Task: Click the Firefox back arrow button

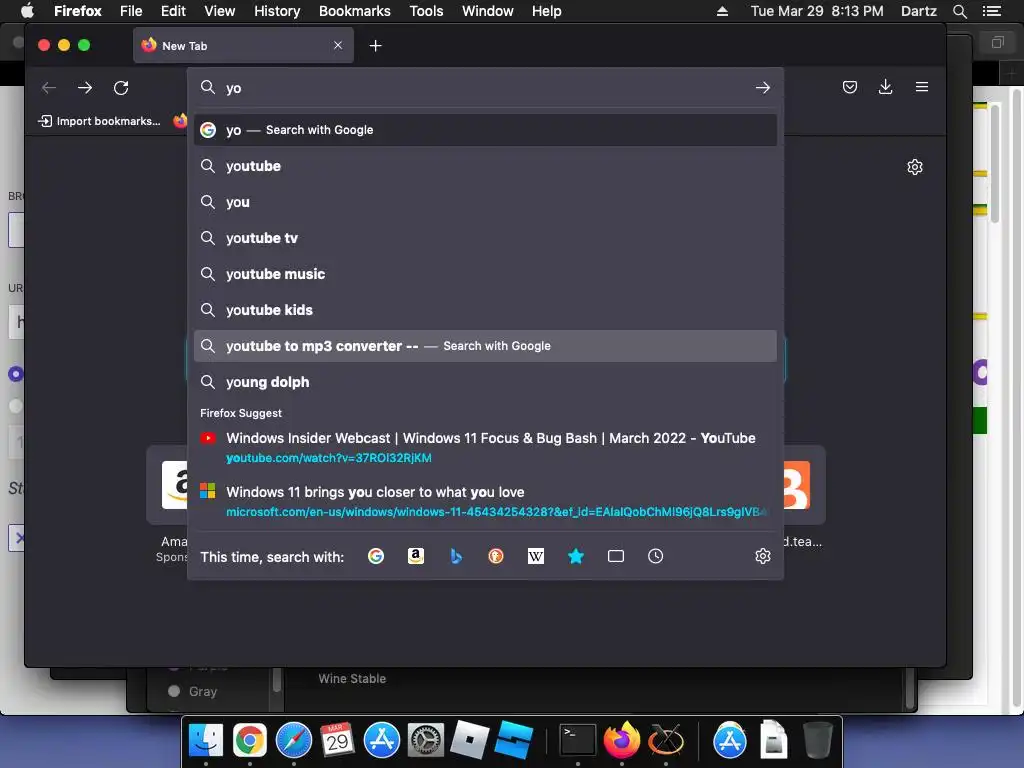Action: [x=49, y=88]
